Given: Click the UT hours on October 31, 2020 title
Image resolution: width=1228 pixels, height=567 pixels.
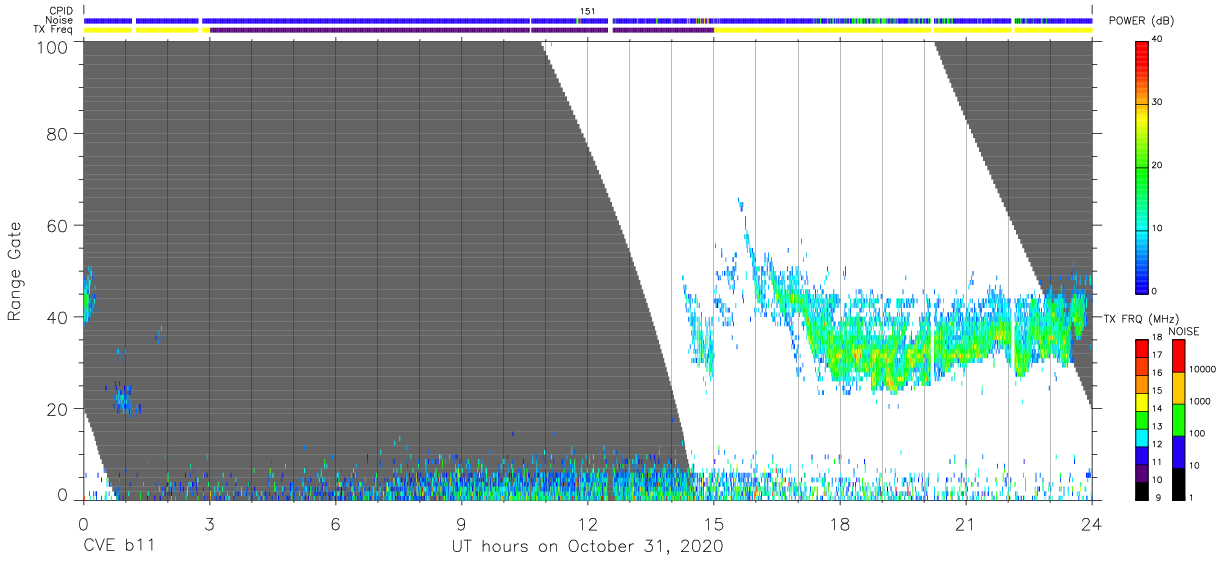Looking at the screenshot, I should click(587, 547).
